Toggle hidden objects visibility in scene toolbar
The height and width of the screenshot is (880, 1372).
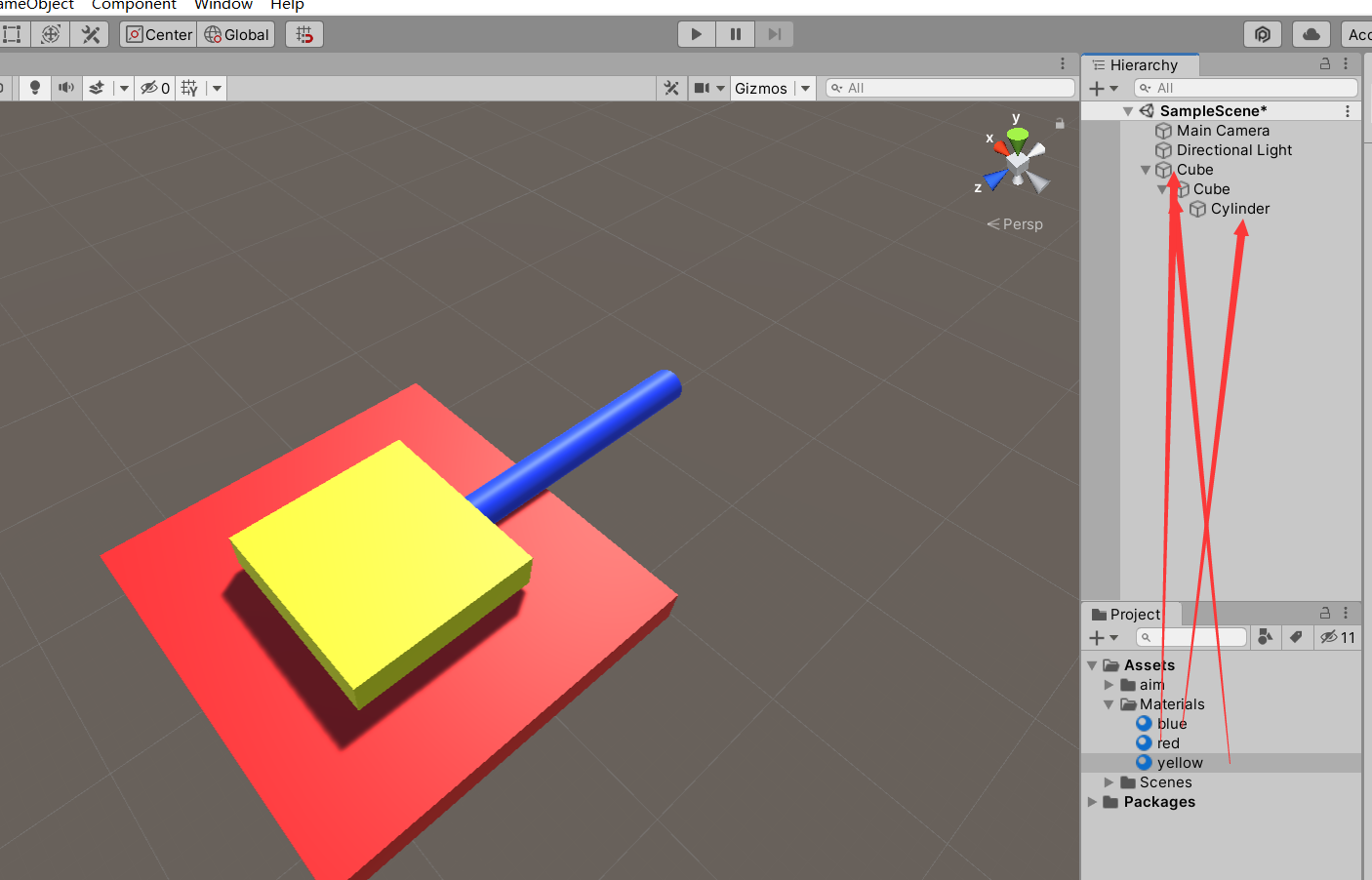(154, 88)
